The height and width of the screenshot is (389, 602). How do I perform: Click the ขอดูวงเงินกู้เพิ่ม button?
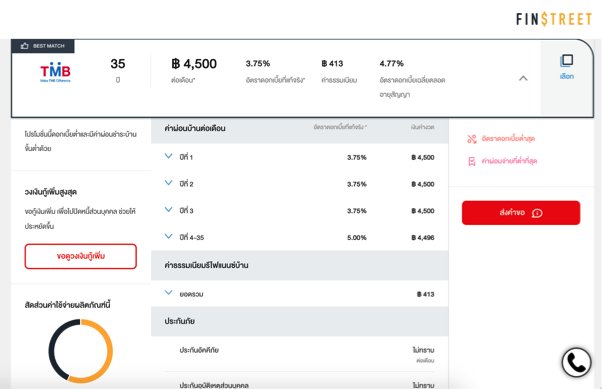(x=81, y=256)
